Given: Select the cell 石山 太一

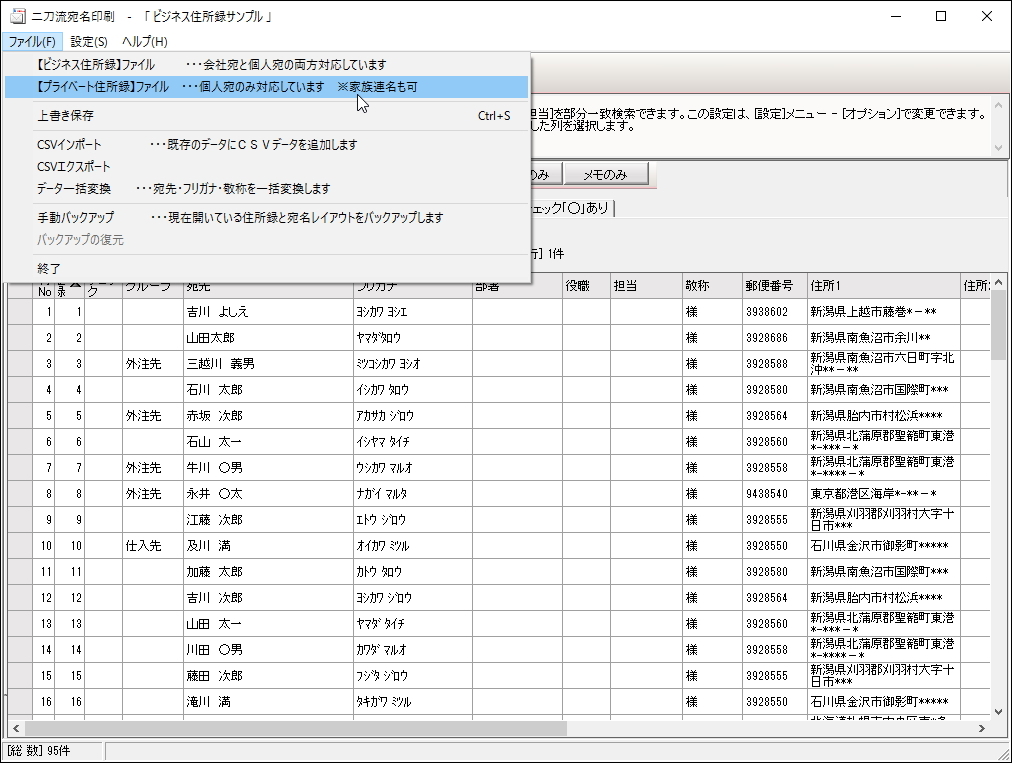Looking at the screenshot, I should coord(268,442).
